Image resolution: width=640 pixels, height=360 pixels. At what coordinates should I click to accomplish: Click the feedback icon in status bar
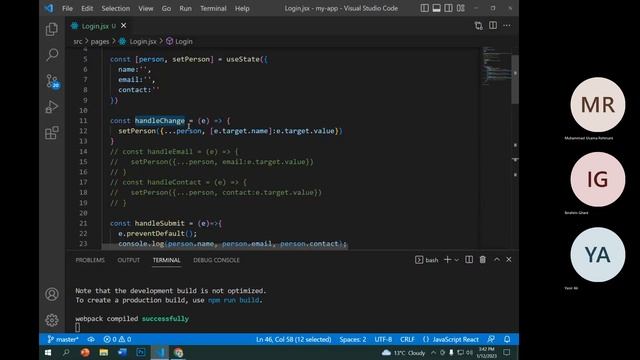(491, 339)
